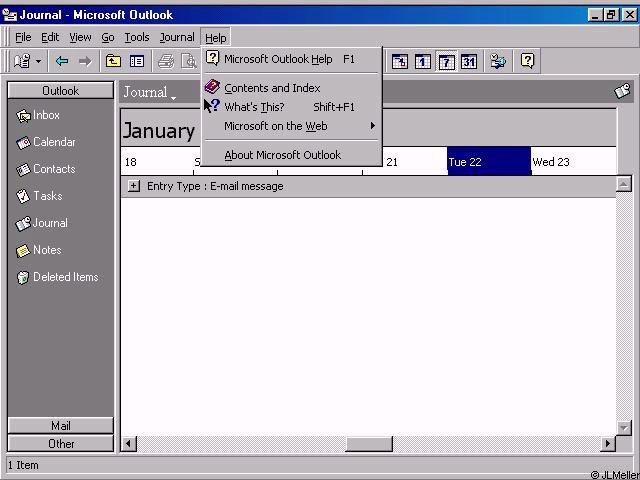The height and width of the screenshot is (480, 640).
Task: Click the horizontal scrollbar thumb
Action: (x=369, y=444)
